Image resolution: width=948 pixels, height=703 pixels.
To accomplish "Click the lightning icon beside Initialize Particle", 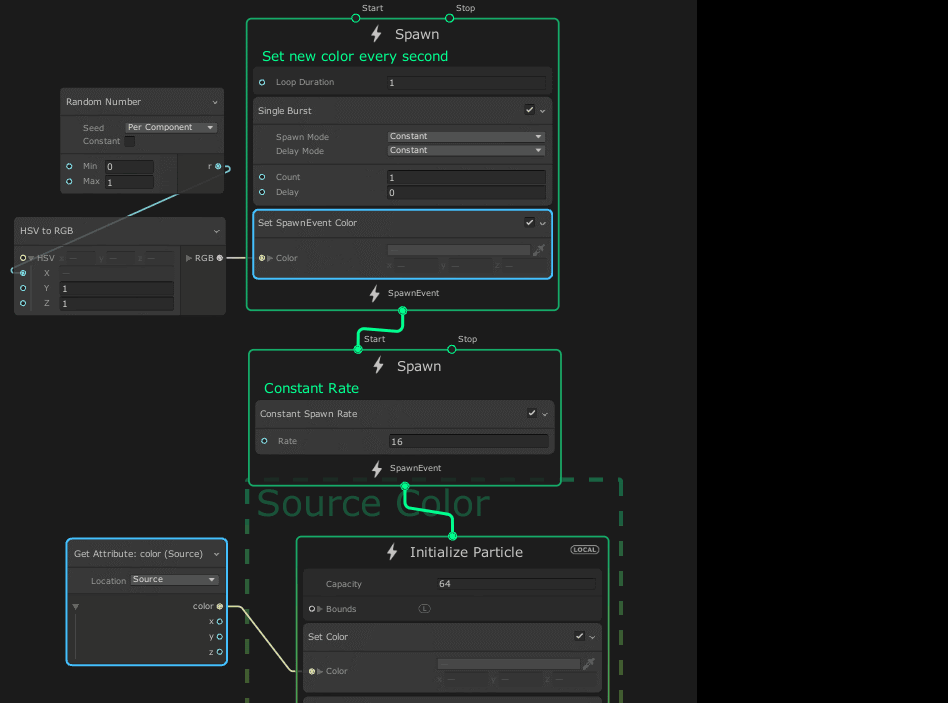I will pyautogui.click(x=392, y=552).
